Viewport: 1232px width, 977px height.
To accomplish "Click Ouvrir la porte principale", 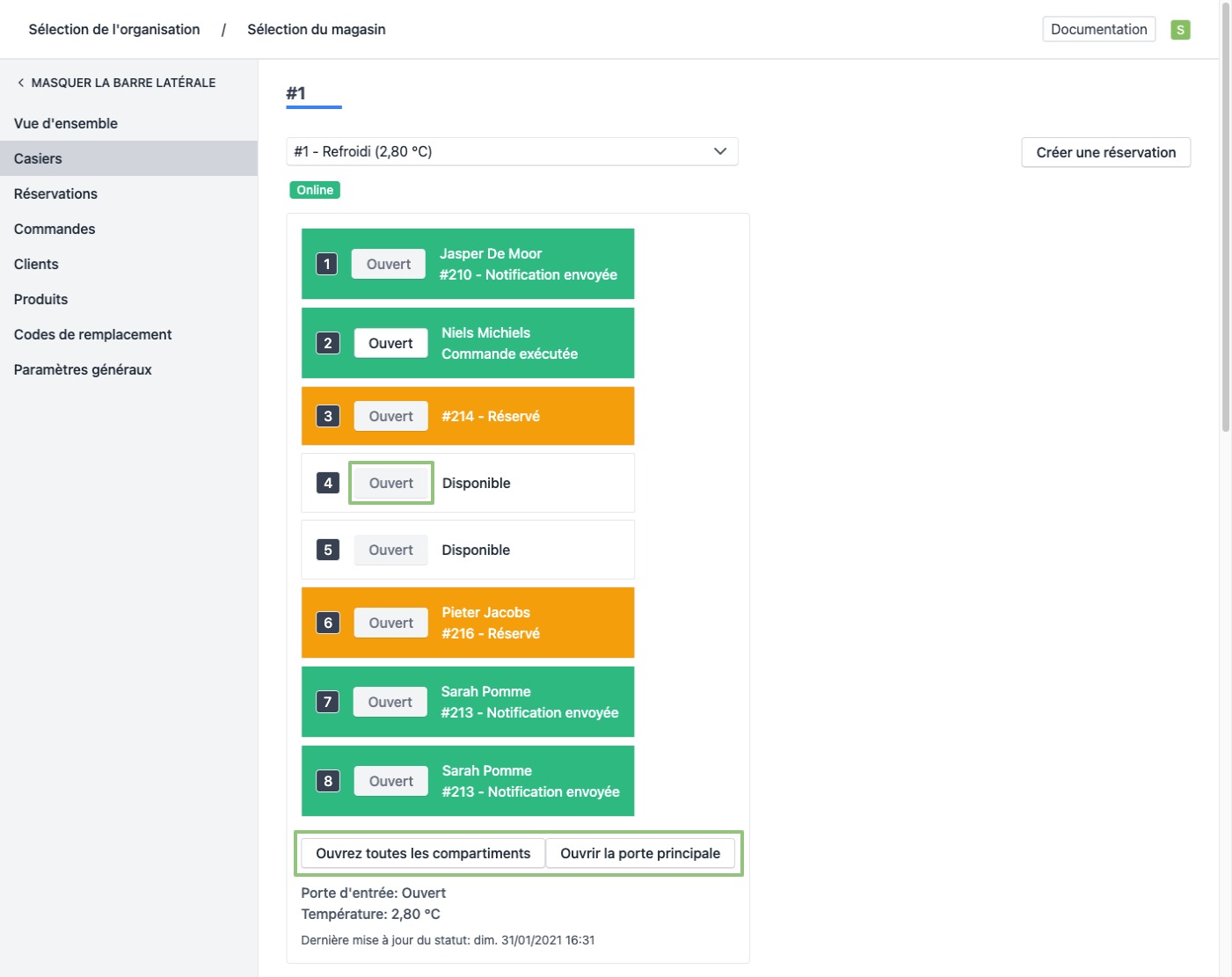I will [640, 853].
